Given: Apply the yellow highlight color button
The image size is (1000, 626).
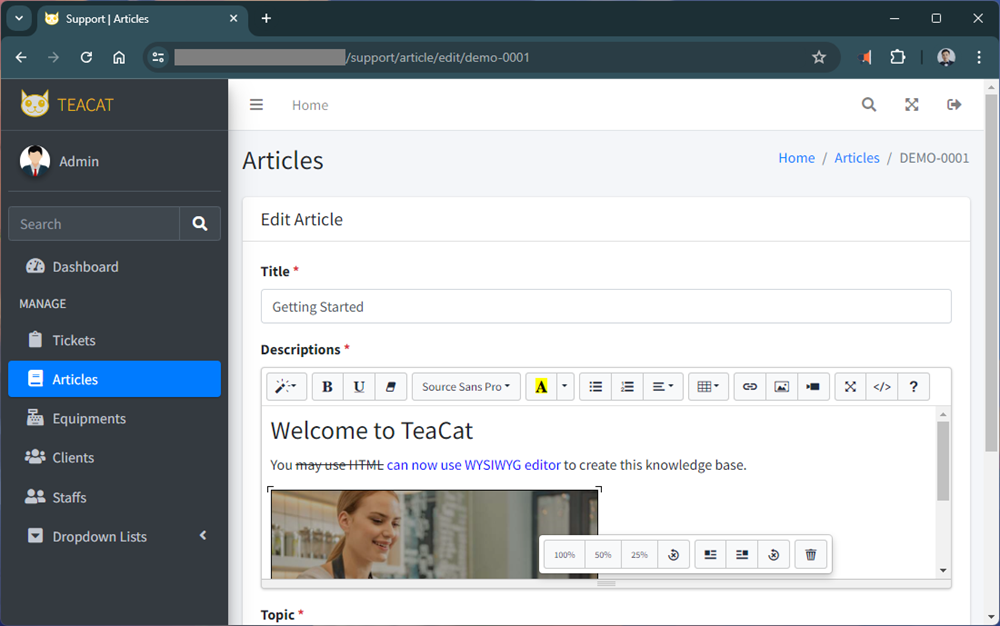Looking at the screenshot, I should coord(541,386).
